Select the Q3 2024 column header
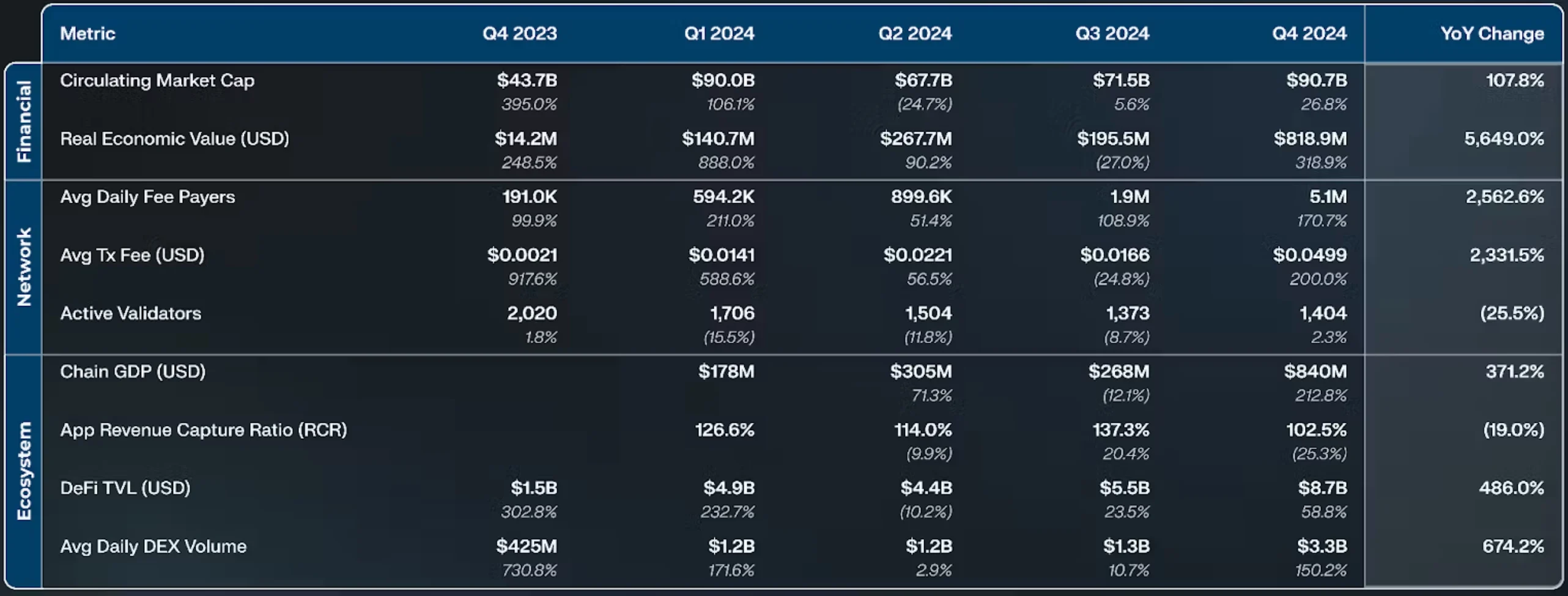 tap(1112, 33)
